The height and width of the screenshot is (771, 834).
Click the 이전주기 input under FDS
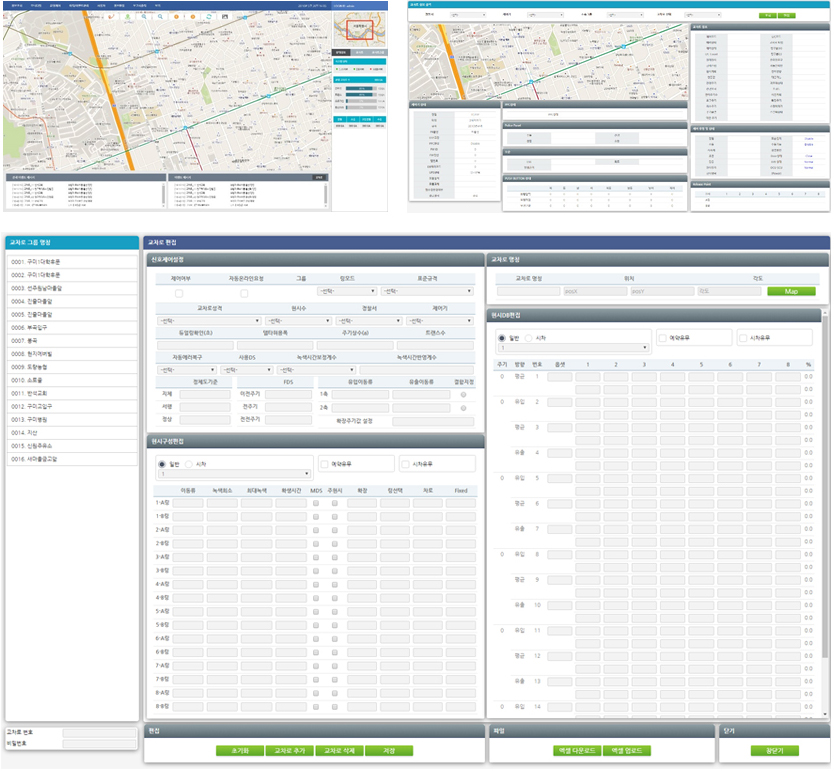coord(288,394)
